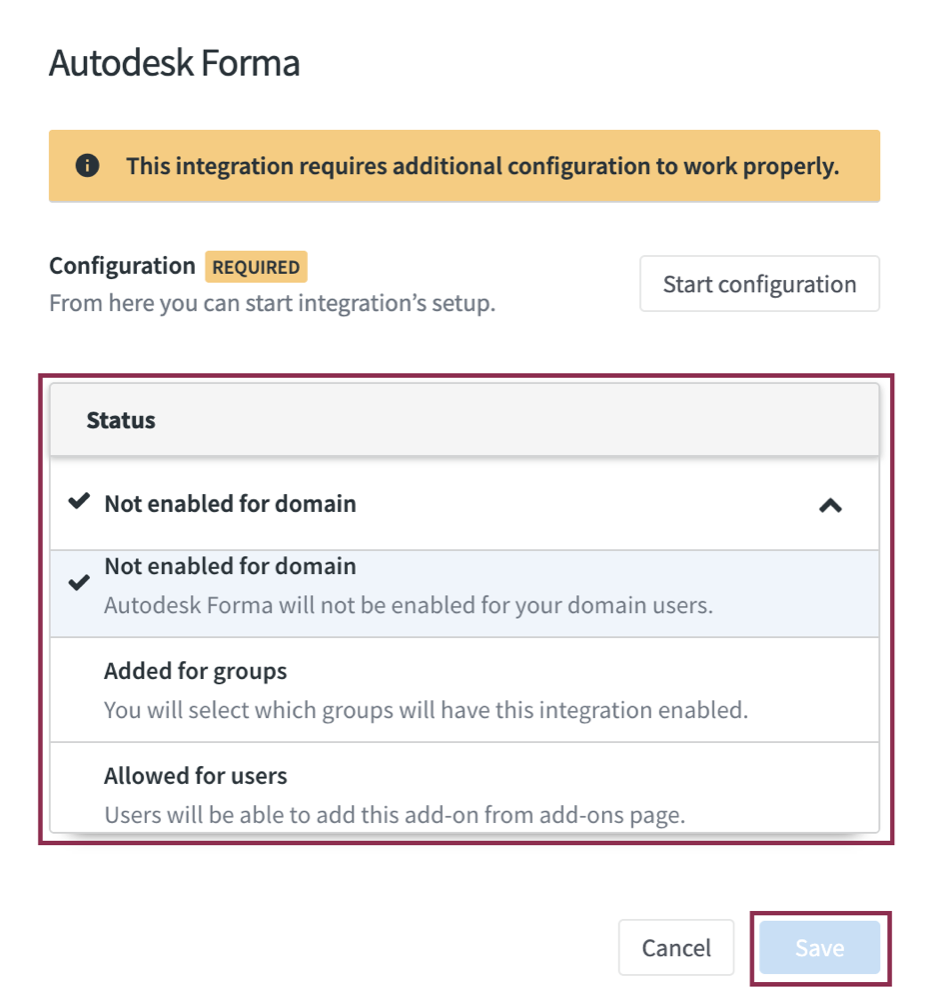Click the Configuration heading
Screen dimensions: 931x999
121,265
